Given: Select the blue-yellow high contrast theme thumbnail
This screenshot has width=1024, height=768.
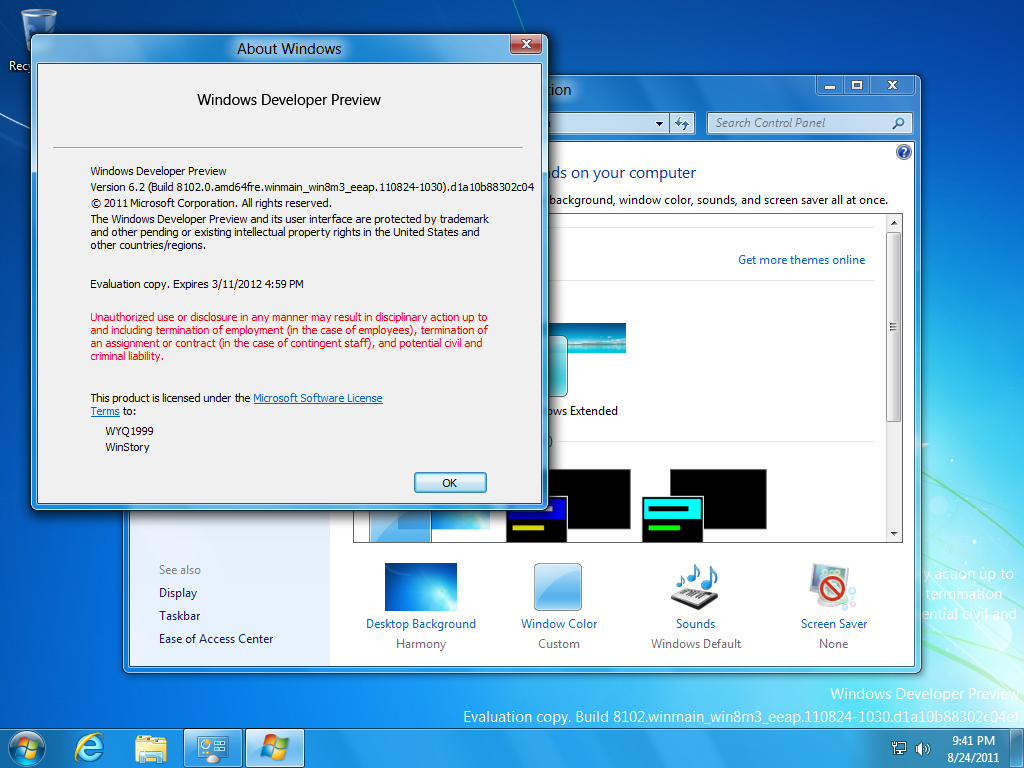Looking at the screenshot, I should 568,505.
